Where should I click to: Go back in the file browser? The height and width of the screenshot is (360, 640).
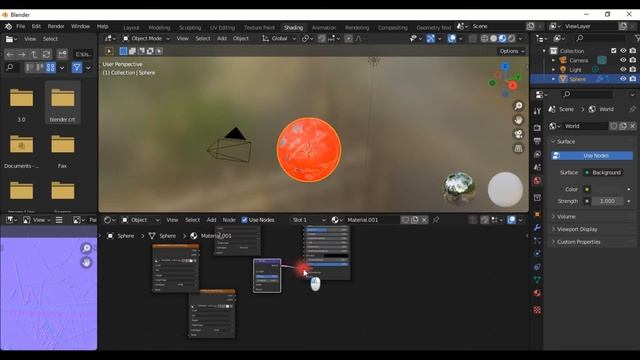(10, 54)
